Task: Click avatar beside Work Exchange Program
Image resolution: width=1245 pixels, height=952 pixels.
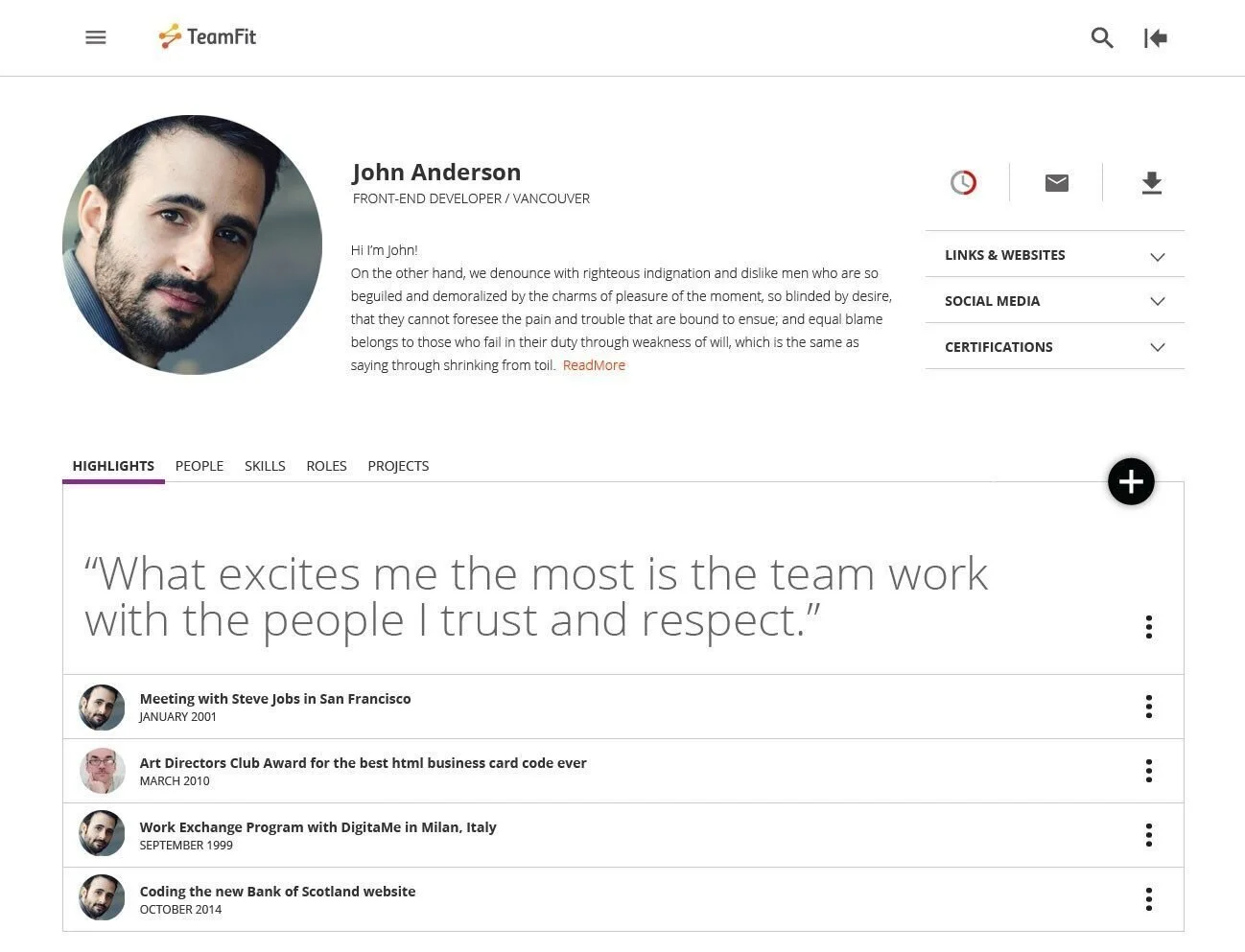Action: click(x=102, y=834)
